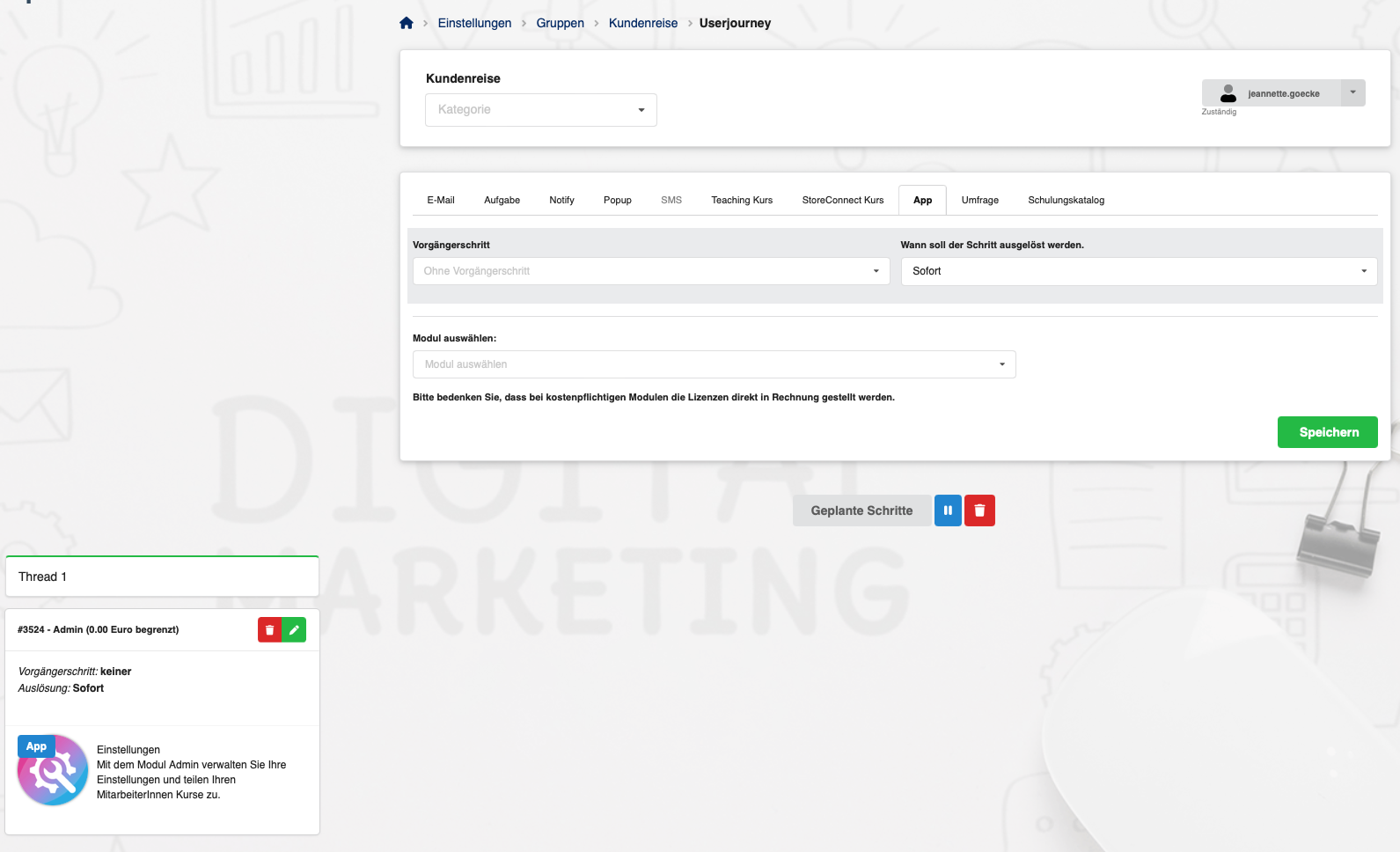Switch to the Aufgabe tab

point(502,200)
